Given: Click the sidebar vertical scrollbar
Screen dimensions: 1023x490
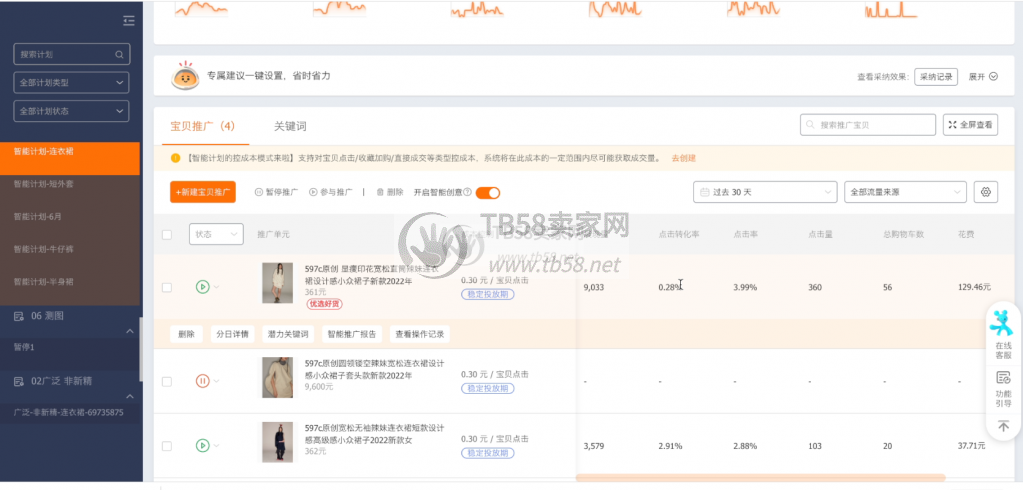Looking at the screenshot, I should click(x=141, y=348).
